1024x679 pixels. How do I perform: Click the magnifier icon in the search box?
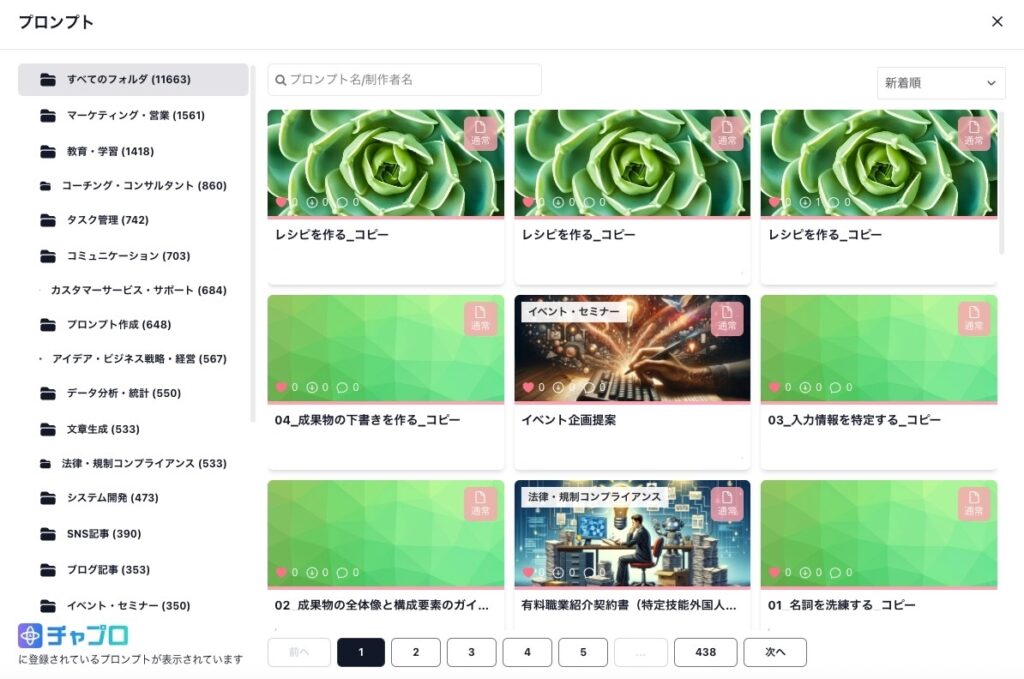(281, 80)
